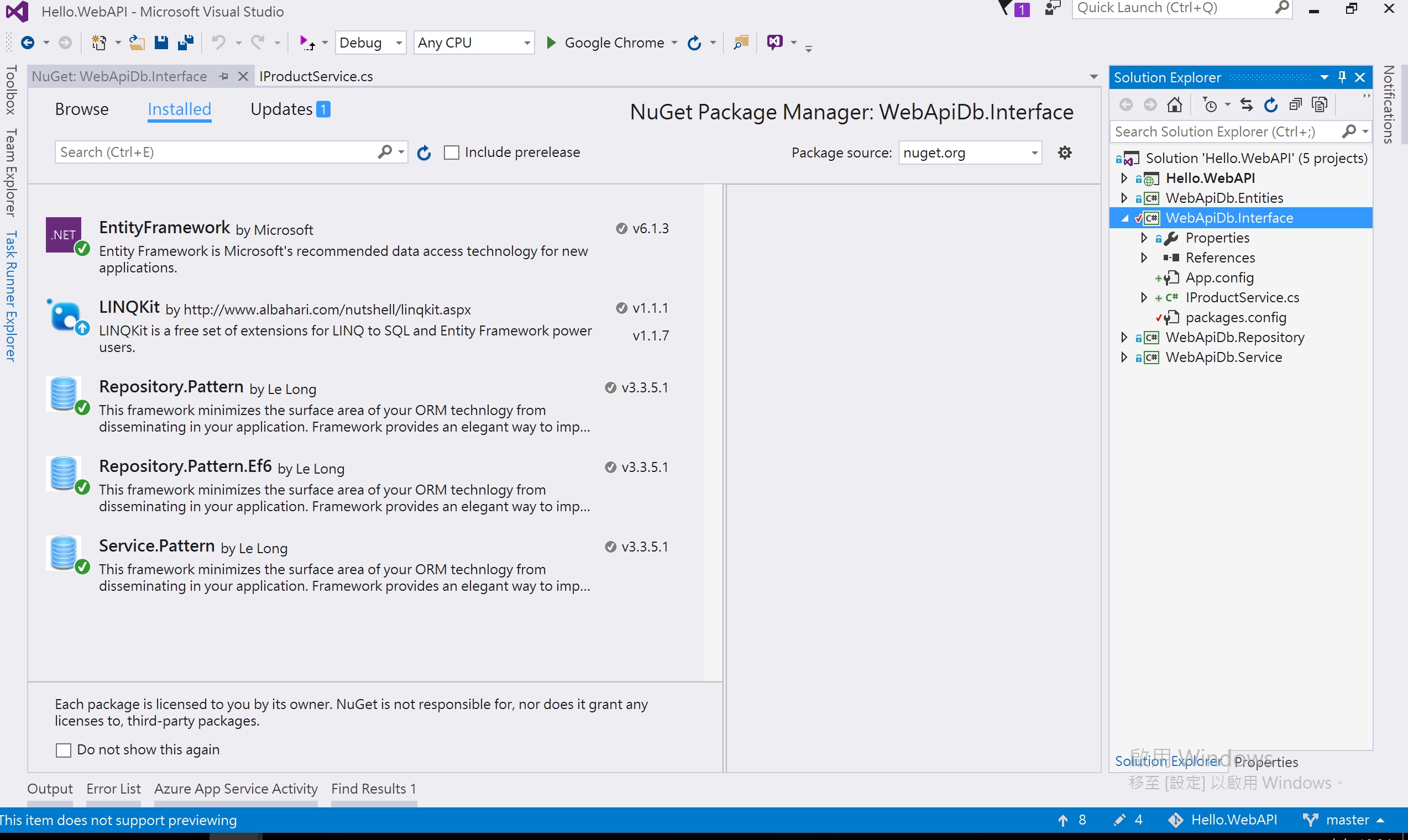The height and width of the screenshot is (840, 1408).
Task: Switch to the Browse tab
Action: click(81, 109)
